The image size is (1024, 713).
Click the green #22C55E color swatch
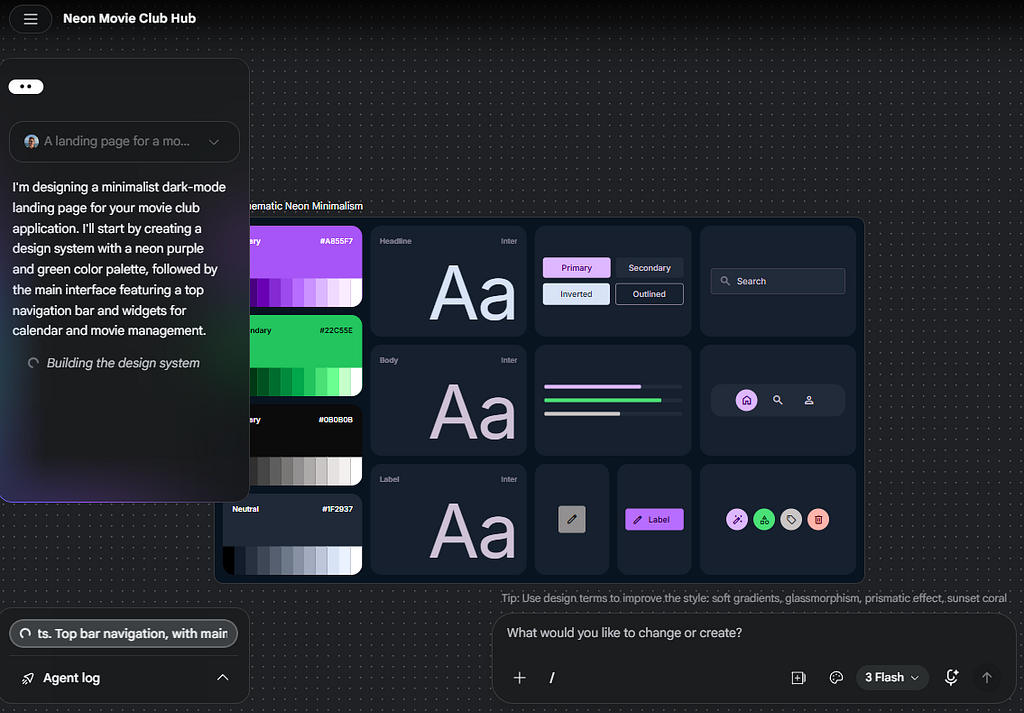pyautogui.click(x=306, y=356)
